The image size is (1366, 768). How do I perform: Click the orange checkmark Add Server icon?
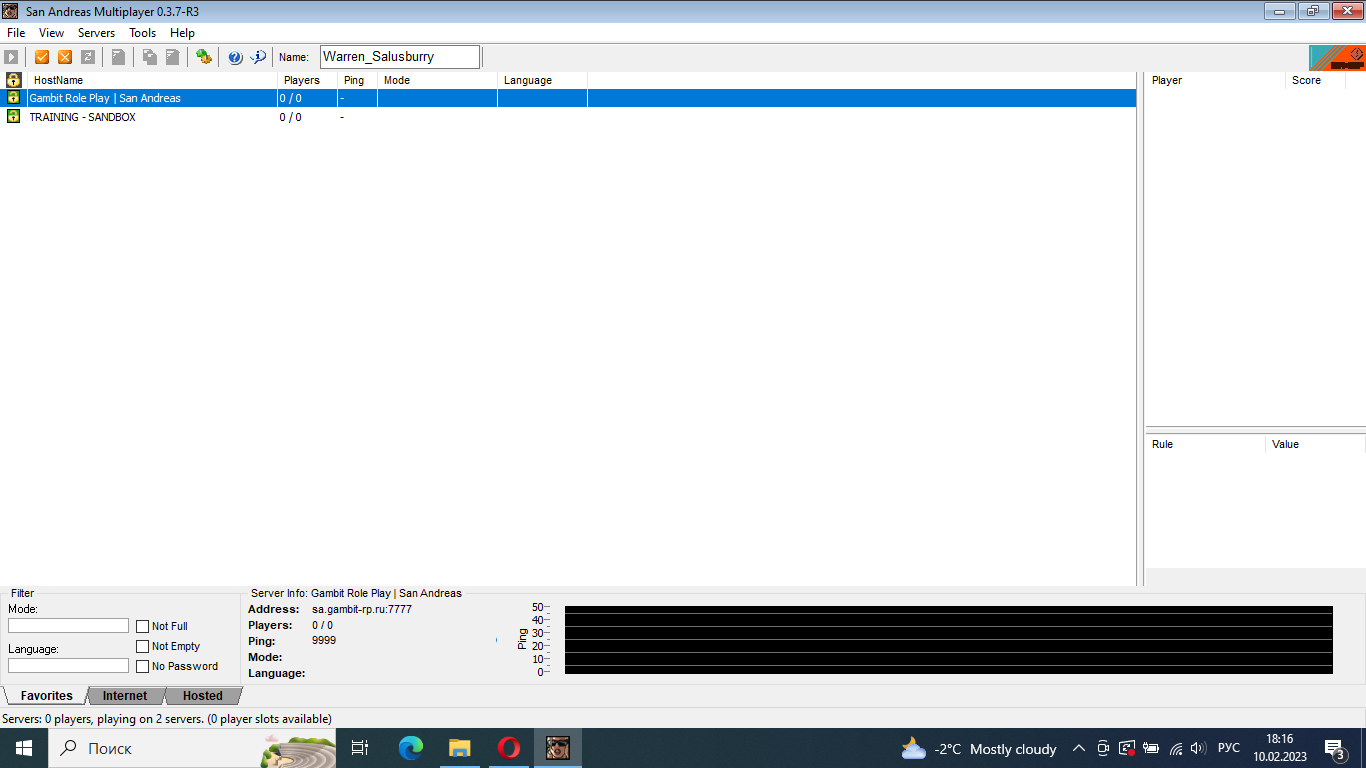click(x=42, y=57)
